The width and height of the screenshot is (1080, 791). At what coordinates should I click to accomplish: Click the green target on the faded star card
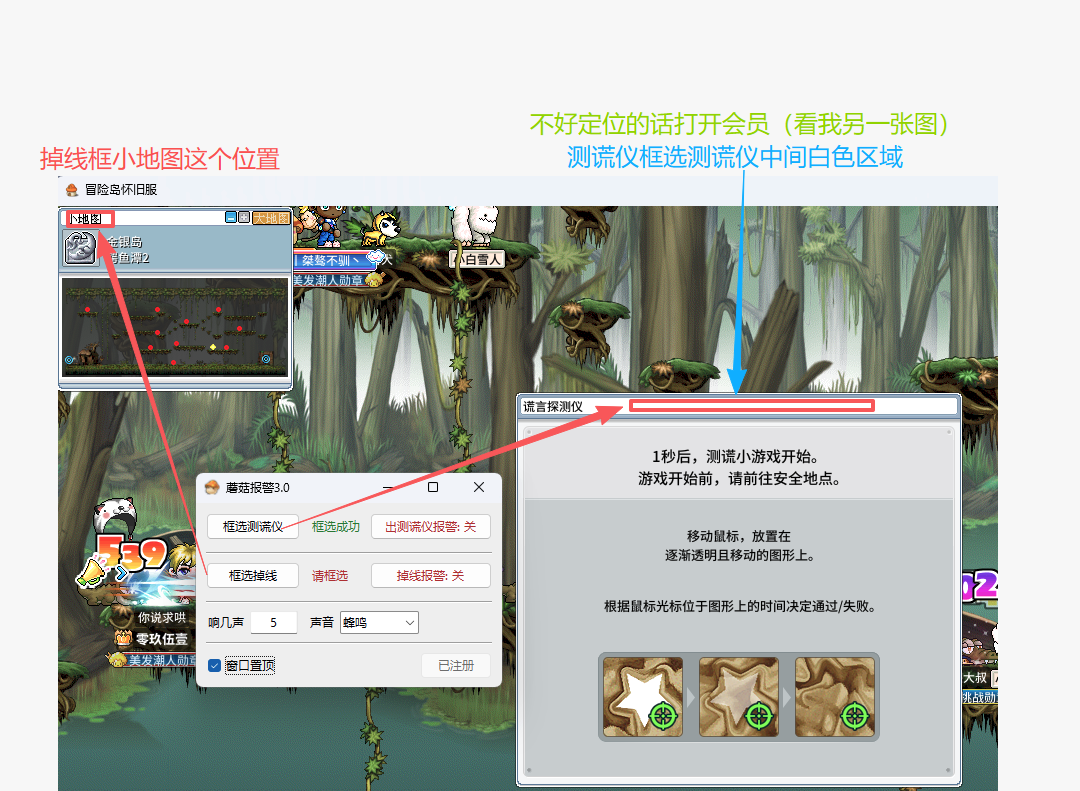(x=759, y=716)
